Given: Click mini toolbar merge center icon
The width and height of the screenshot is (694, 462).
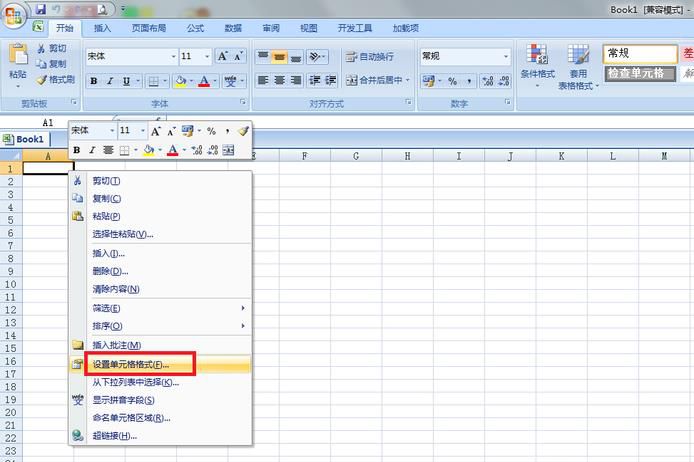Looking at the screenshot, I should tap(228, 150).
